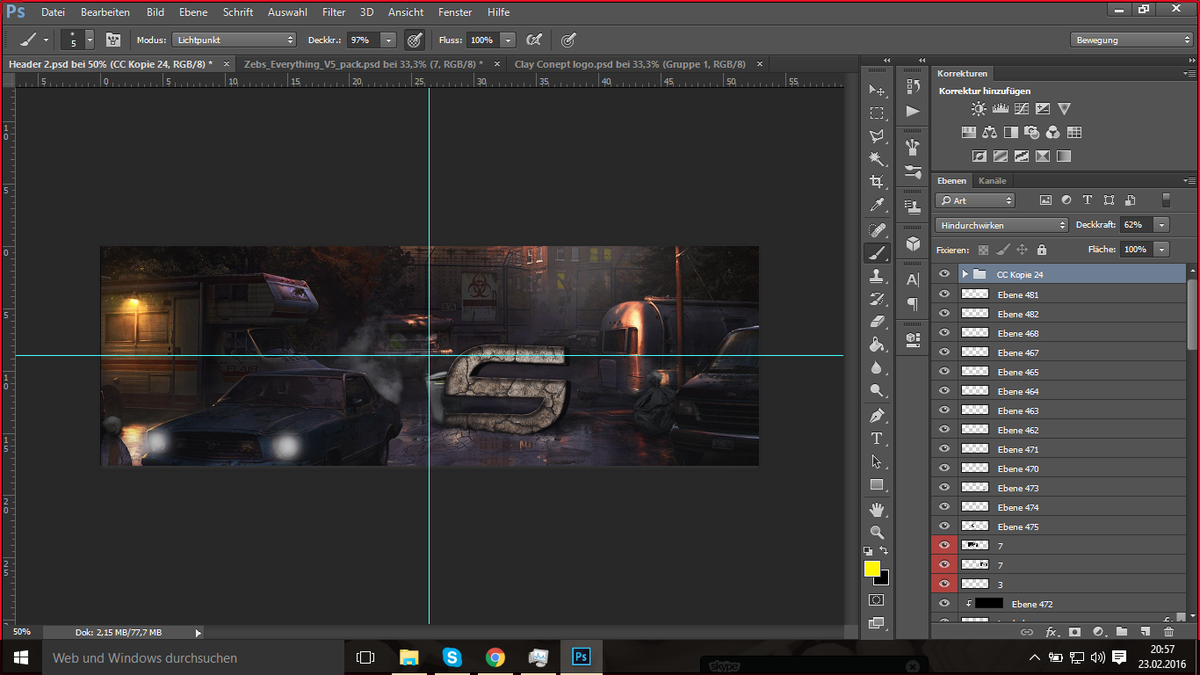1200x675 pixels.
Task: Add a Brightness/Contrast adjustment
Action: (x=978, y=109)
